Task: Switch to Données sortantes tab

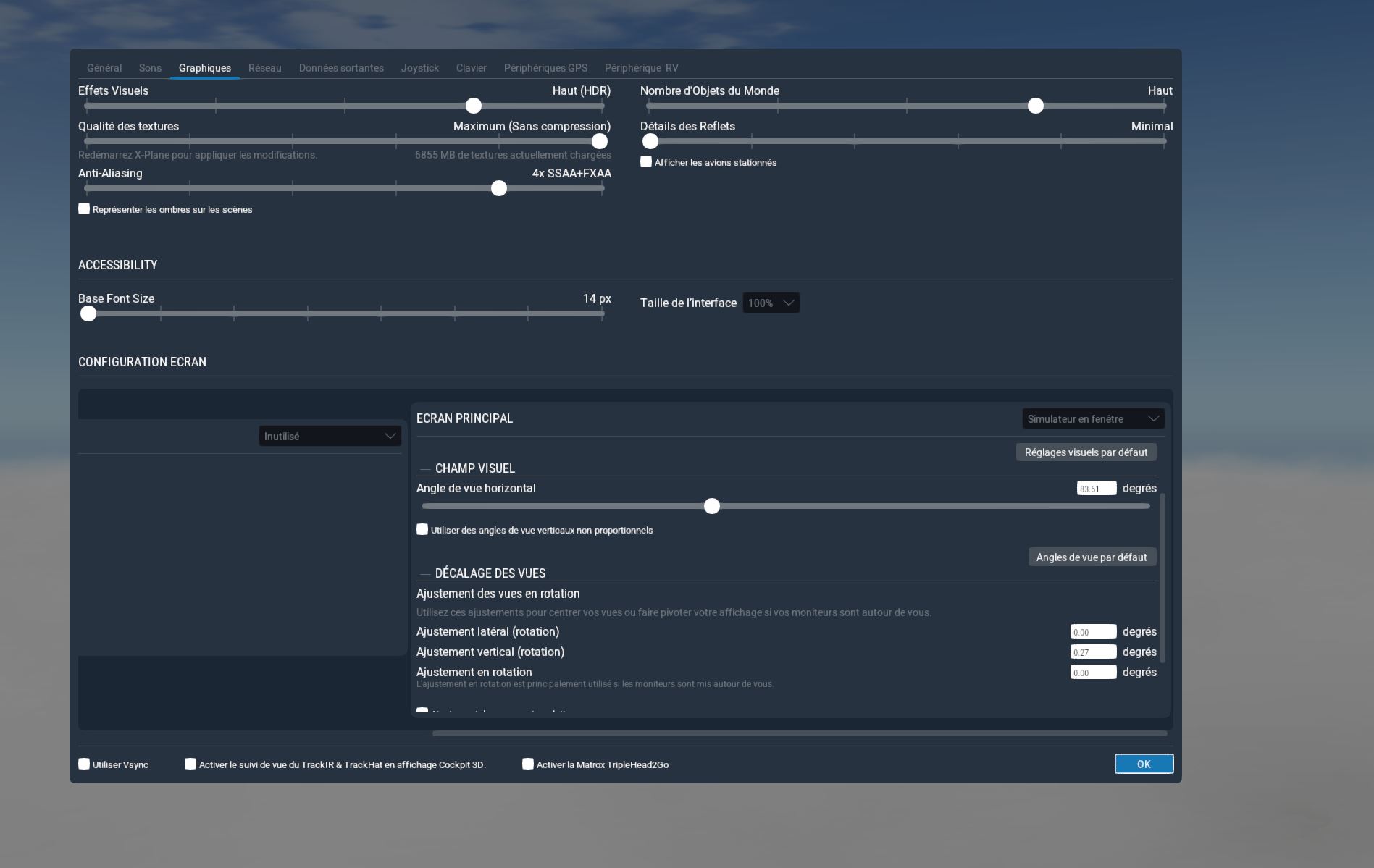Action: (341, 68)
